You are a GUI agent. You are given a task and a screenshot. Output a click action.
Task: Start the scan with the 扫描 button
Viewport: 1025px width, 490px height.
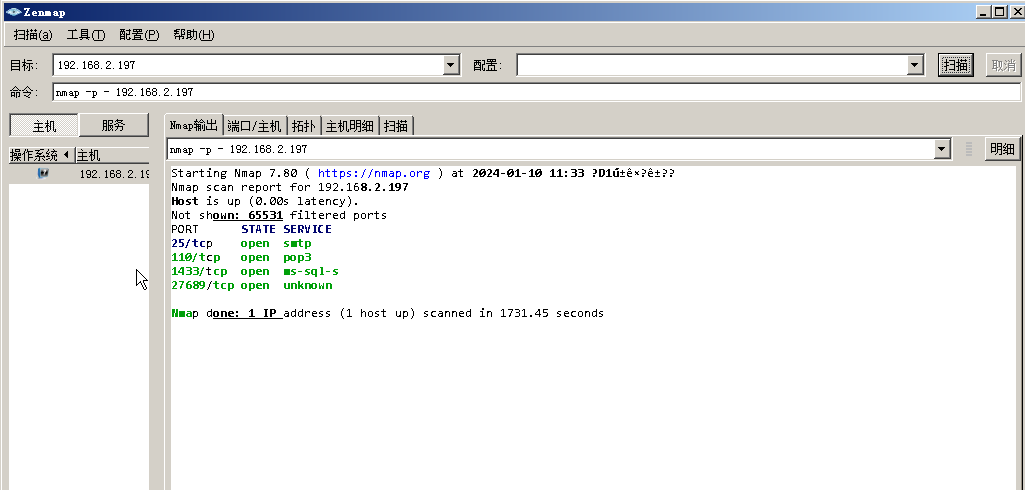(956, 65)
